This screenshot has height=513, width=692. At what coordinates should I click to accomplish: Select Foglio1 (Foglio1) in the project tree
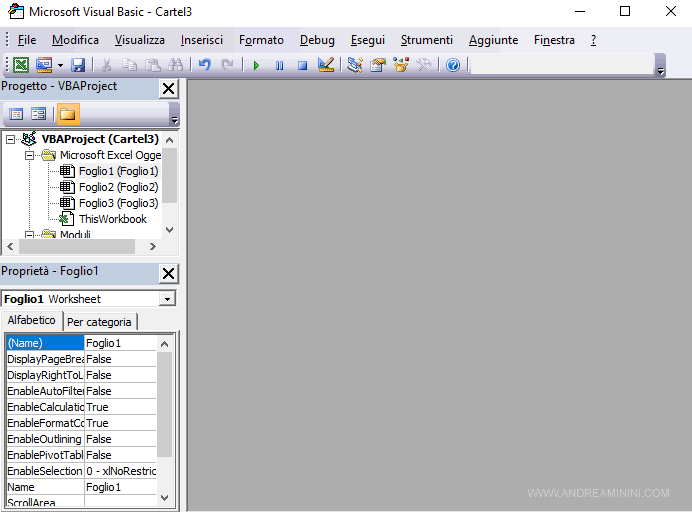(118, 171)
